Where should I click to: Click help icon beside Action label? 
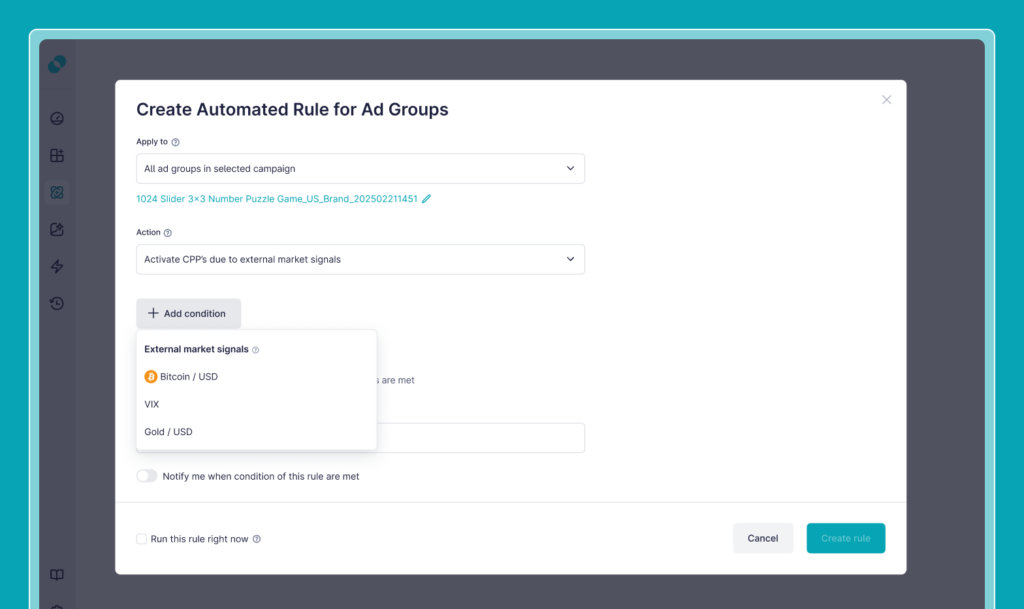click(168, 232)
